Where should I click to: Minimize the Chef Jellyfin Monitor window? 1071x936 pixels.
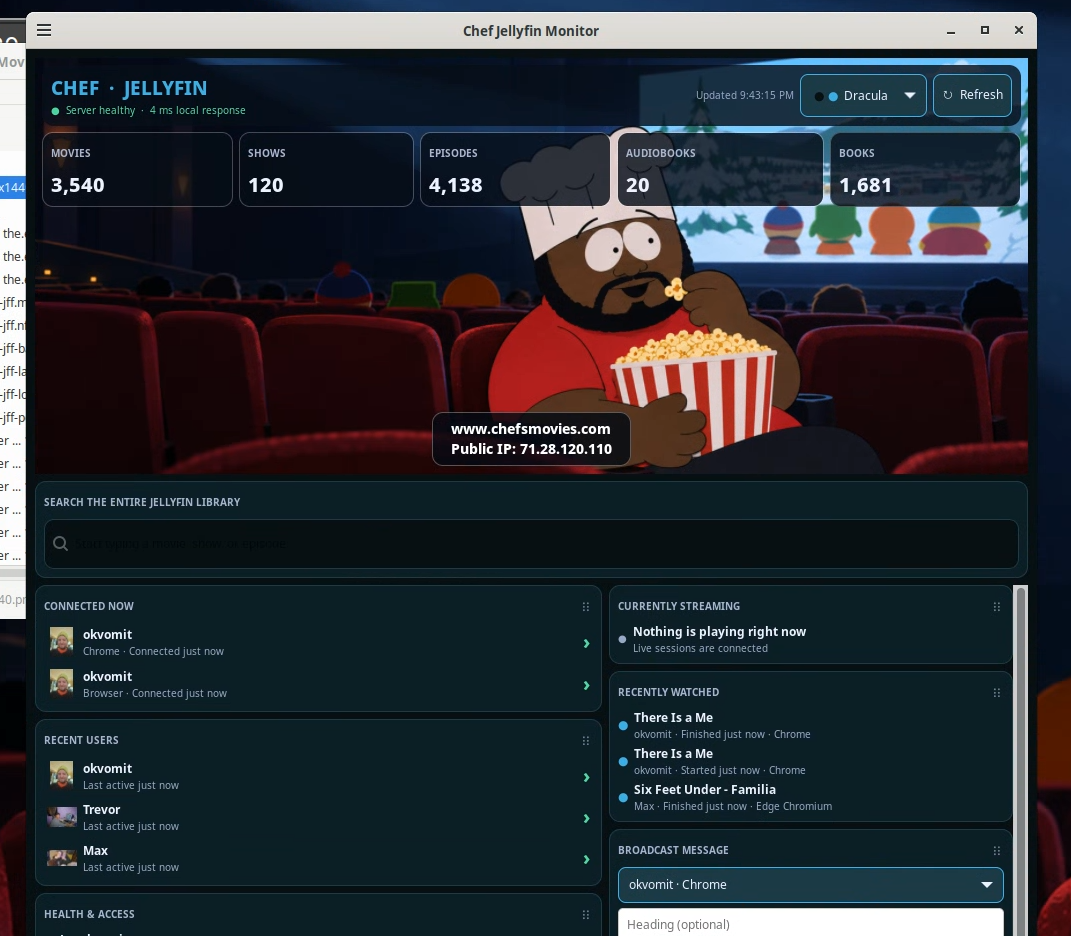951,31
